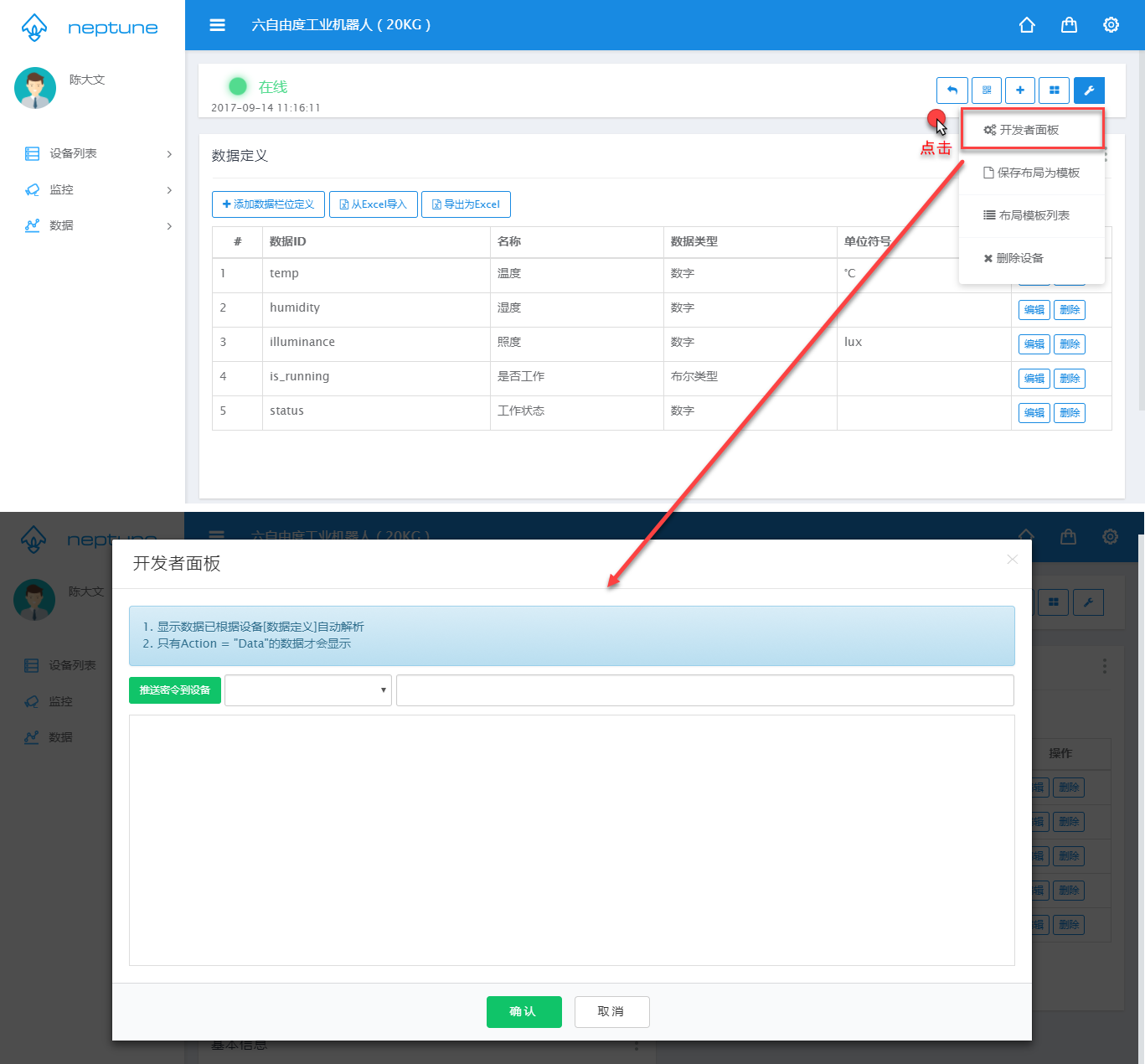Open the command dropdown next to 推送密令到设备
Screen dimensions: 1145x1064
tap(308, 690)
